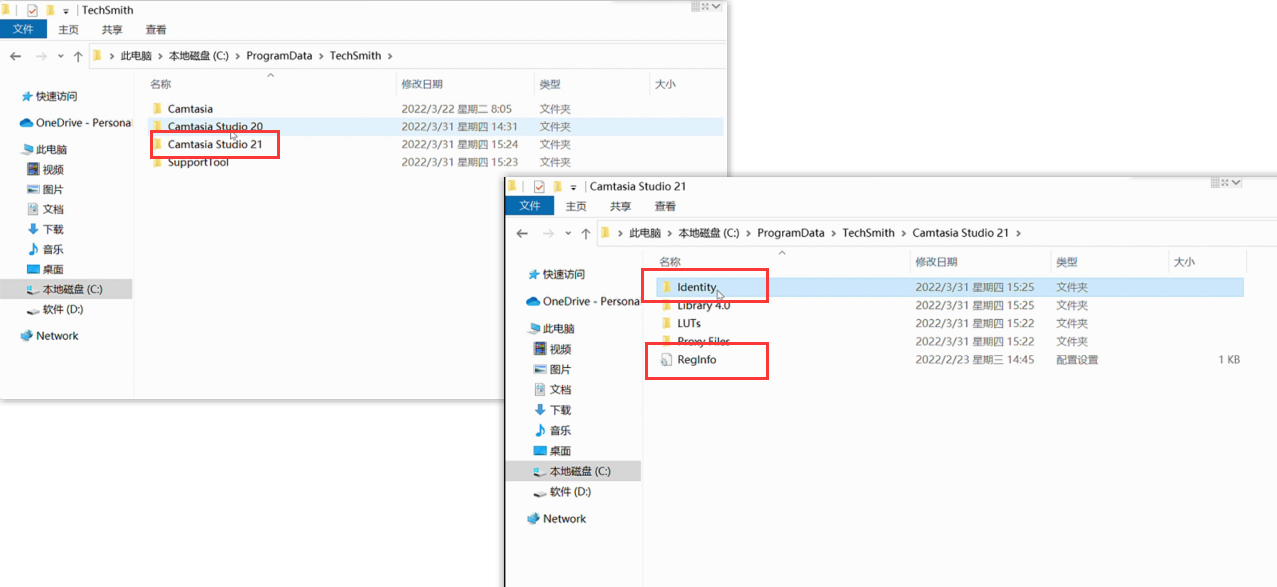1277x587 pixels.
Task: Click the back arrow in the TechSmith window
Action: [15, 56]
